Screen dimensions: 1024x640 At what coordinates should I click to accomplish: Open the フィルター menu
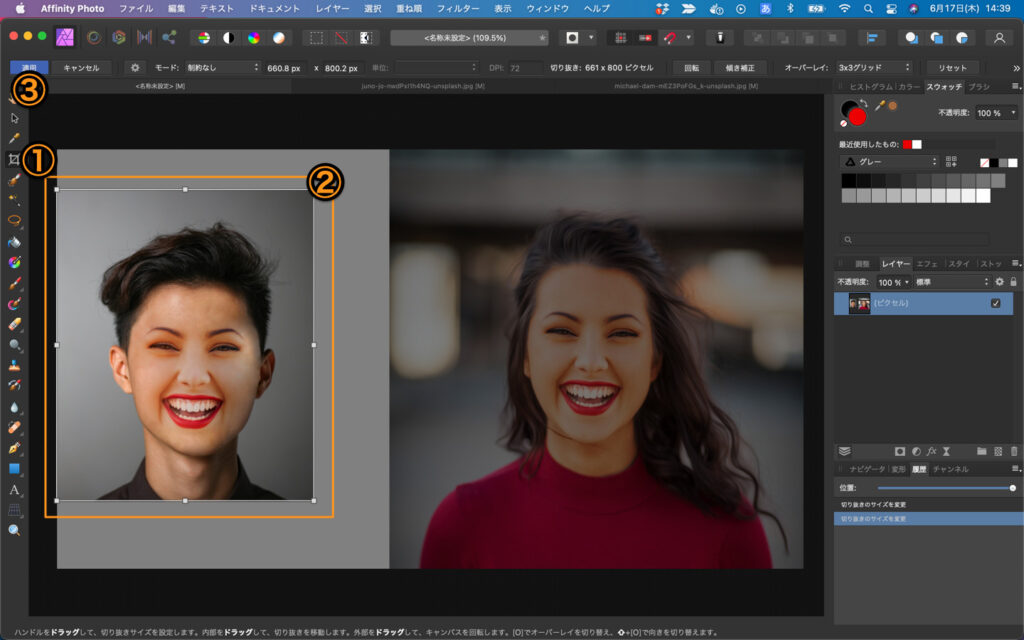(458, 8)
